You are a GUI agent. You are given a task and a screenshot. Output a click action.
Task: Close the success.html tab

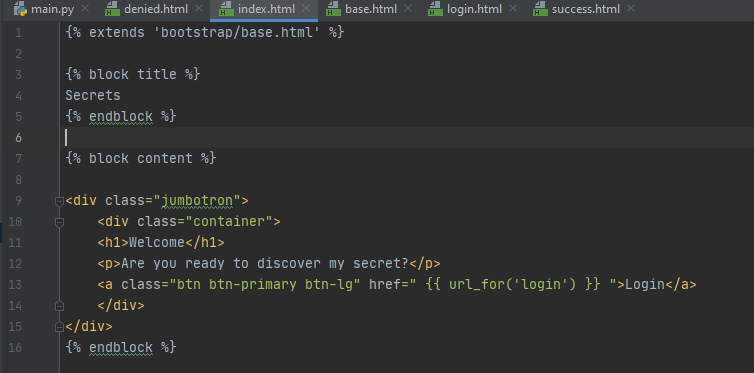[x=631, y=9]
